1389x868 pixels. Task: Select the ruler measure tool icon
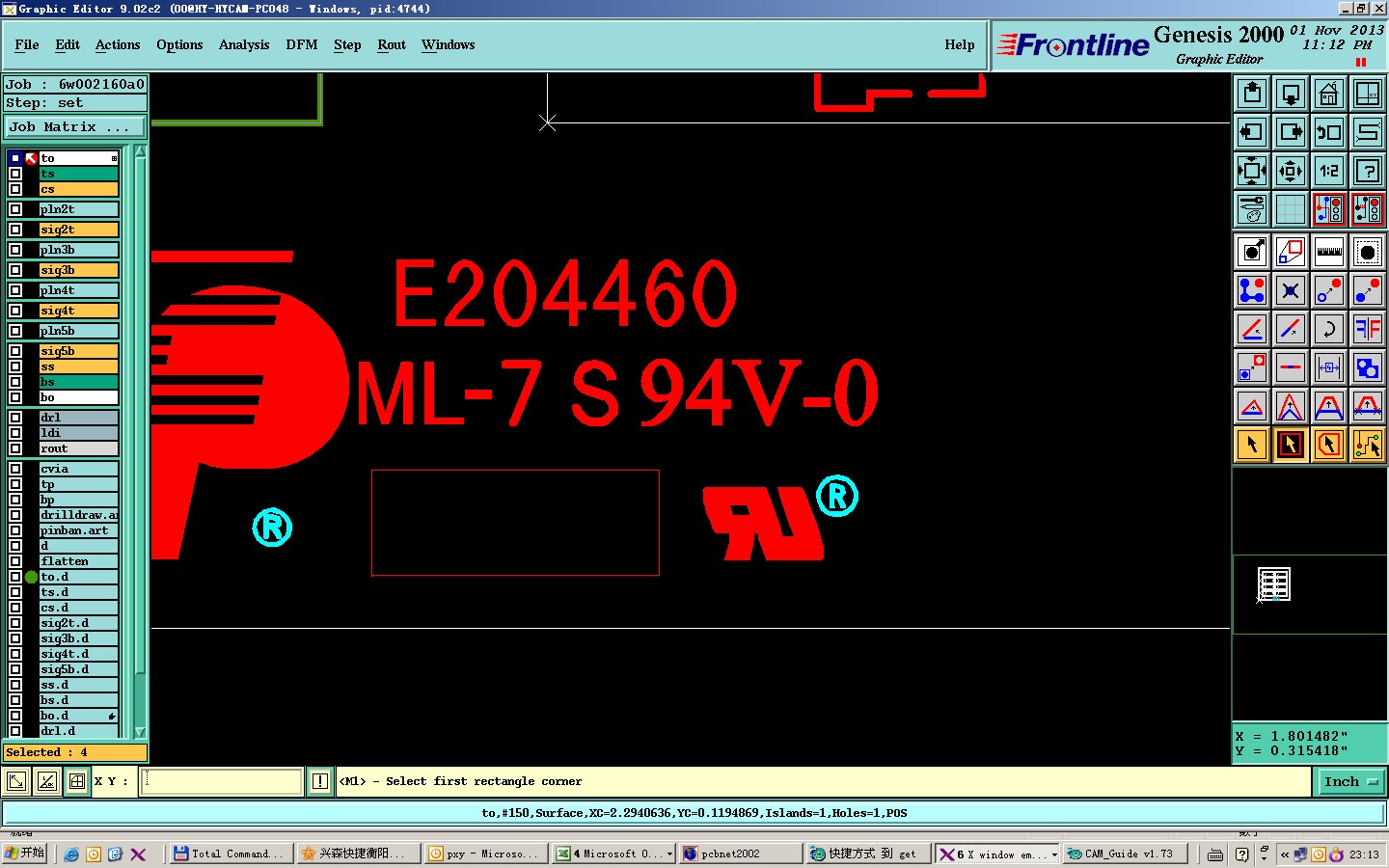(1329, 252)
